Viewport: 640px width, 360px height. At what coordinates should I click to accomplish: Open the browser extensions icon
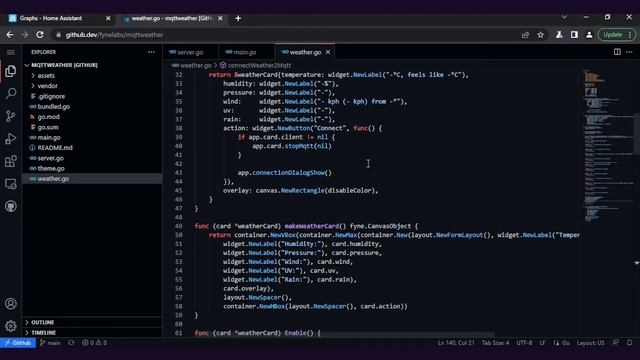click(x=559, y=35)
